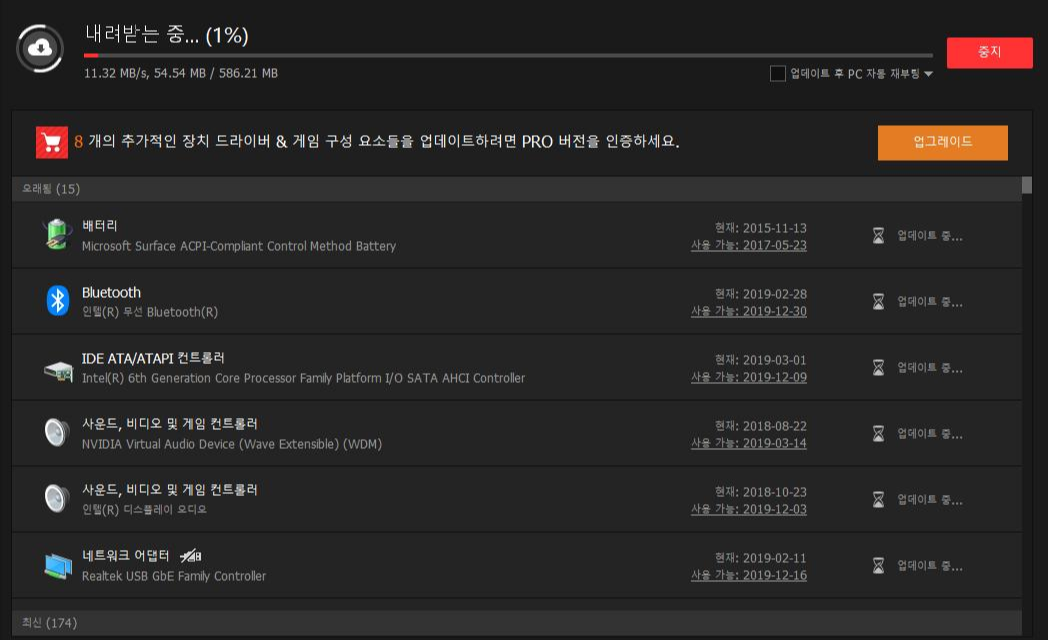Select NVIDIA Virtual Audio Device (Wave Extensible) text

pyautogui.click(x=232, y=444)
